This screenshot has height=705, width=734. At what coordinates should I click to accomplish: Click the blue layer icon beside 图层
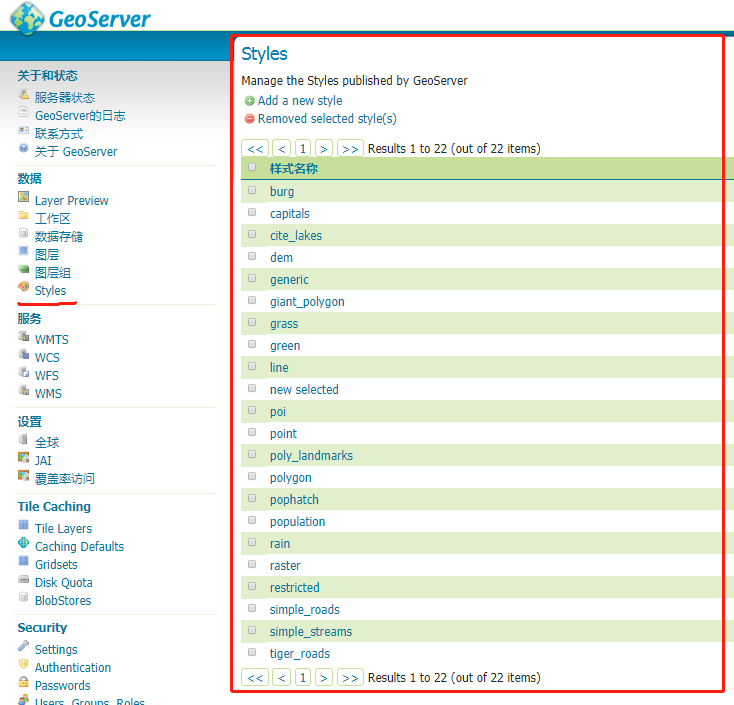[x=23, y=250]
